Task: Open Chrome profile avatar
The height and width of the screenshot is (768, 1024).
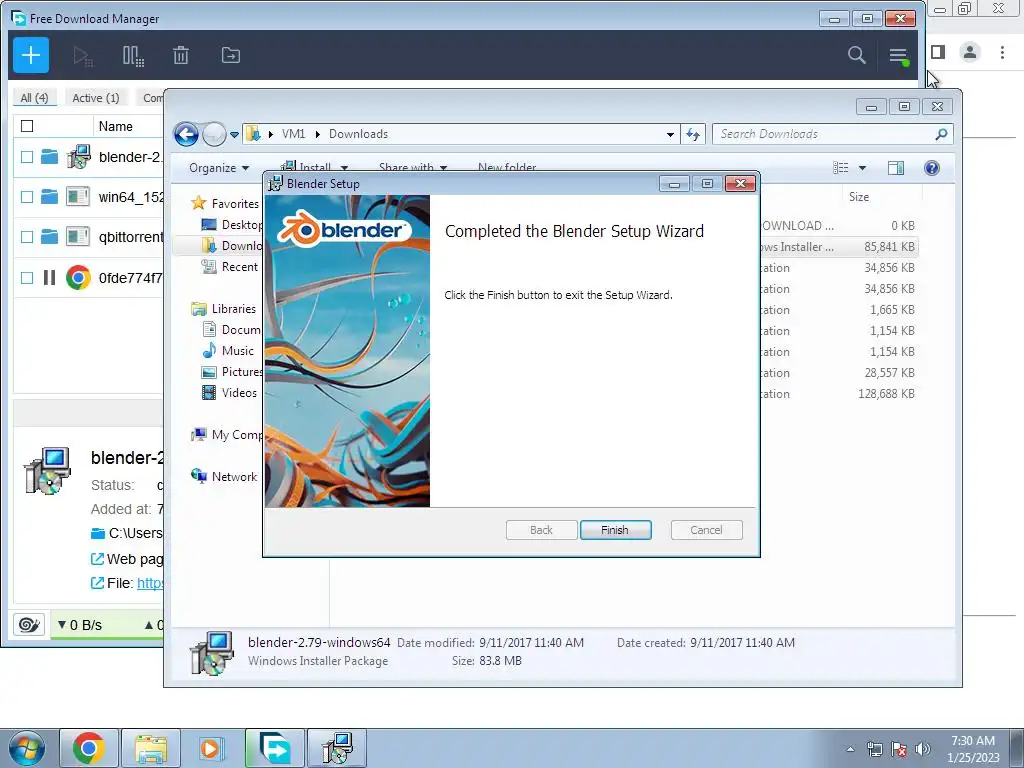Action: (970, 52)
